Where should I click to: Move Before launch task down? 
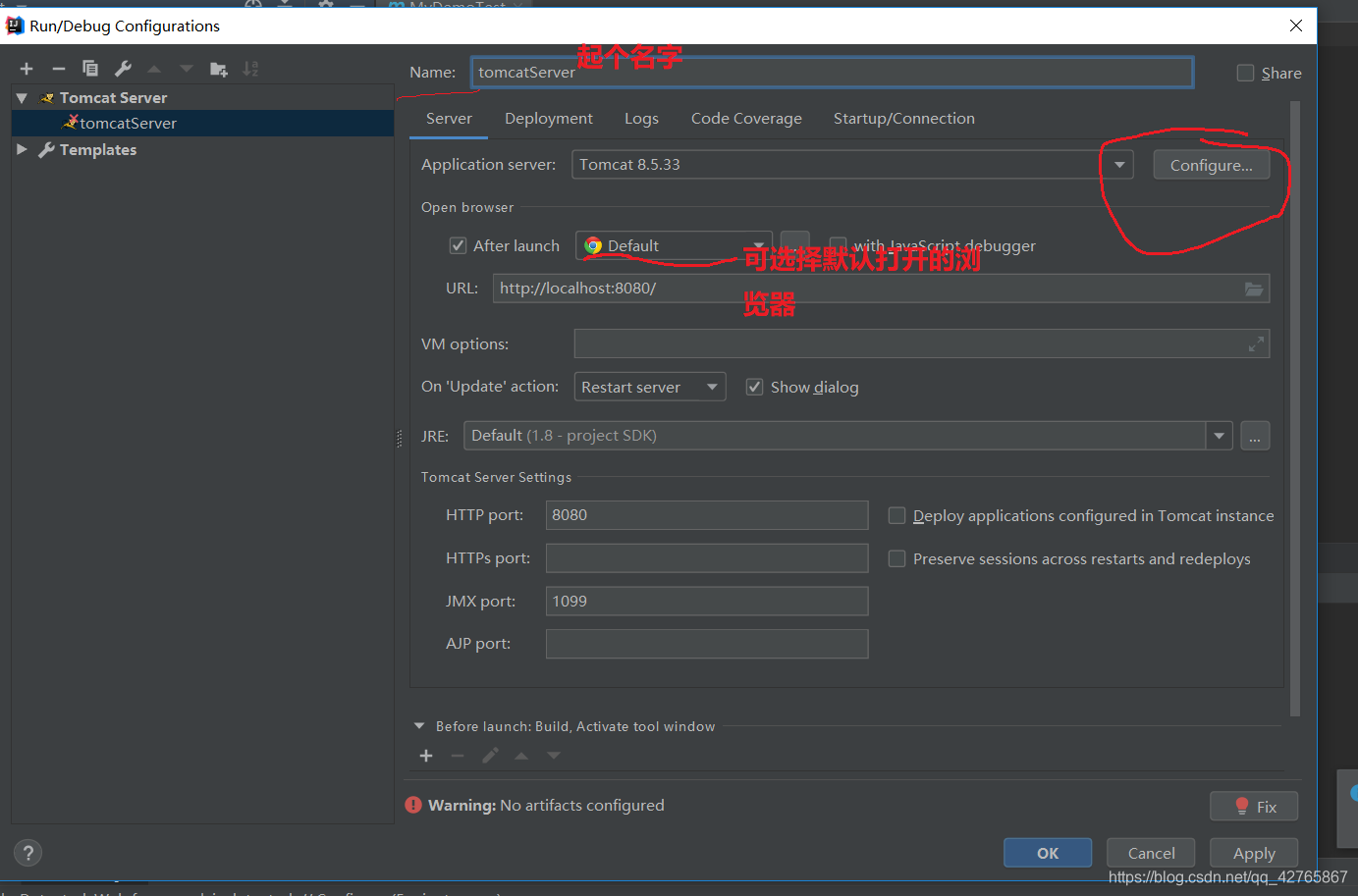coord(554,756)
